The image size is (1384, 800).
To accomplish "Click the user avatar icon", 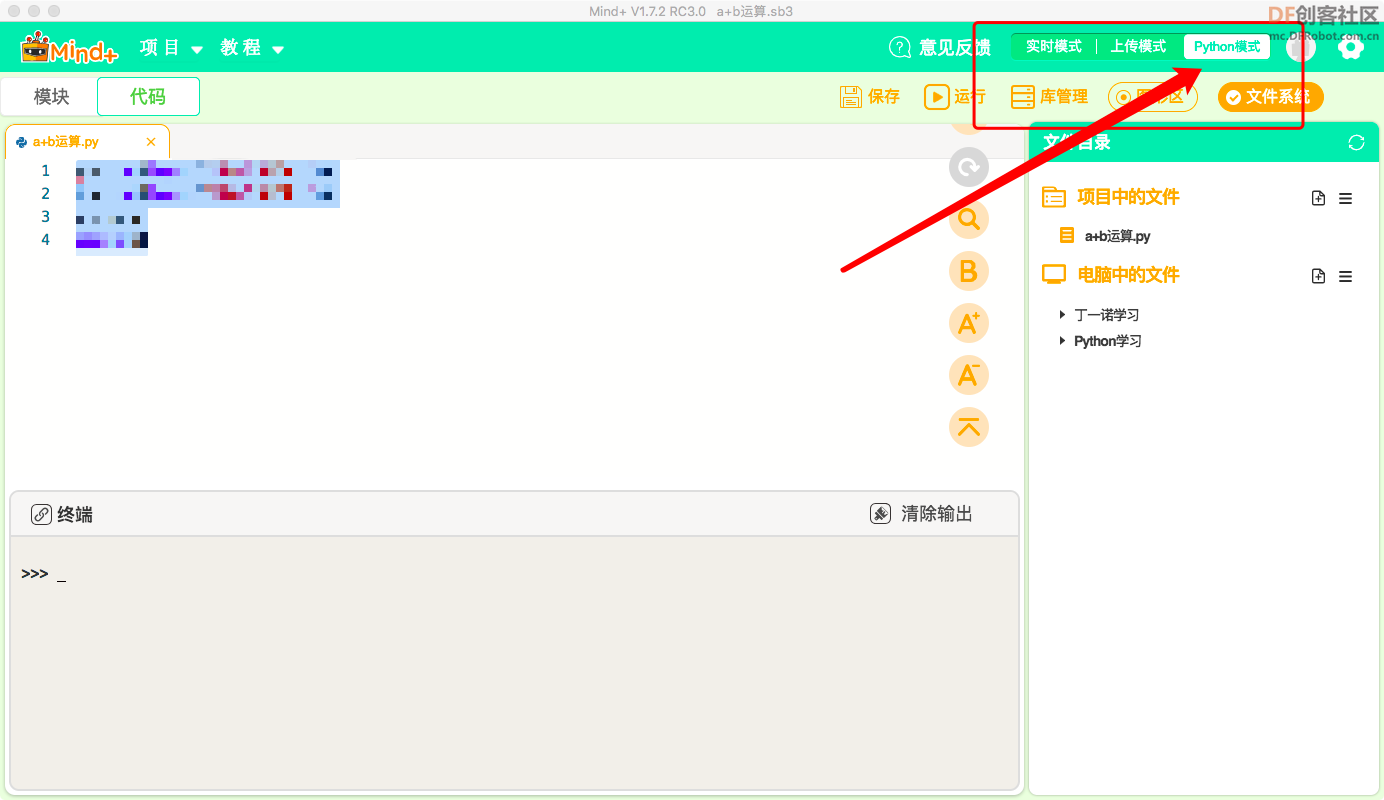I will point(1301,47).
